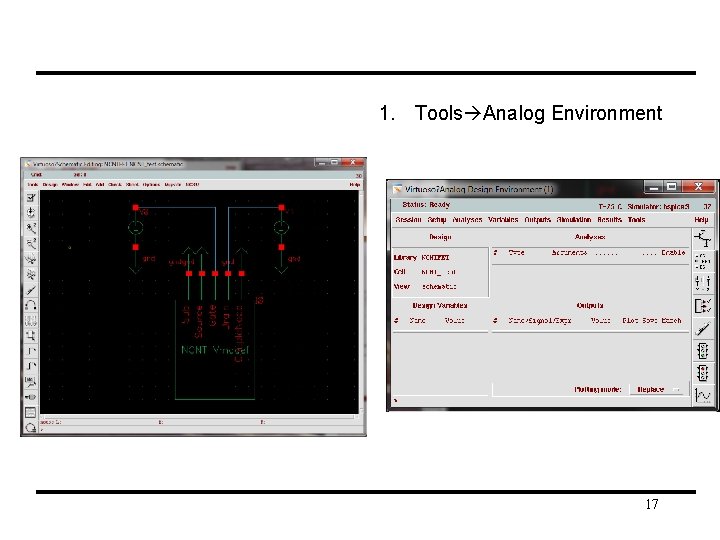Open Edit menu in Schematic Editor
Screen dimensions: 720x540
point(87,185)
